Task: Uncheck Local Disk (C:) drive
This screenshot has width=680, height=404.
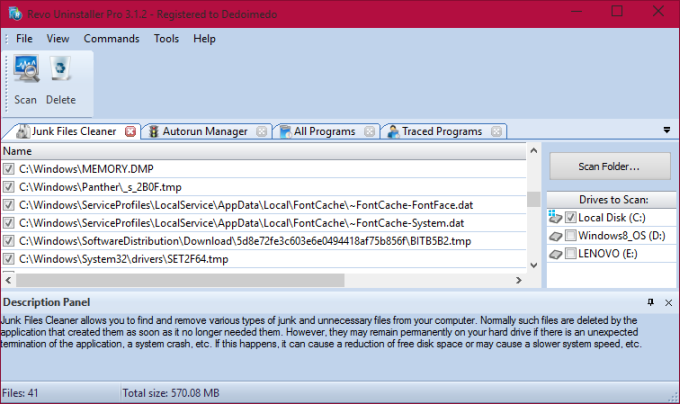Action: tap(571, 217)
